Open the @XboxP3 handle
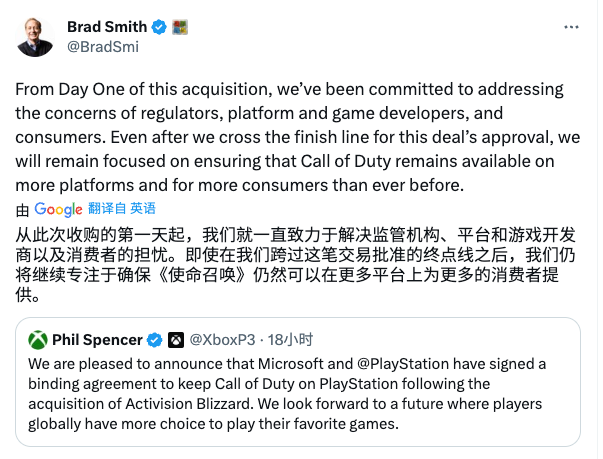The image size is (603, 459). (x=218, y=339)
